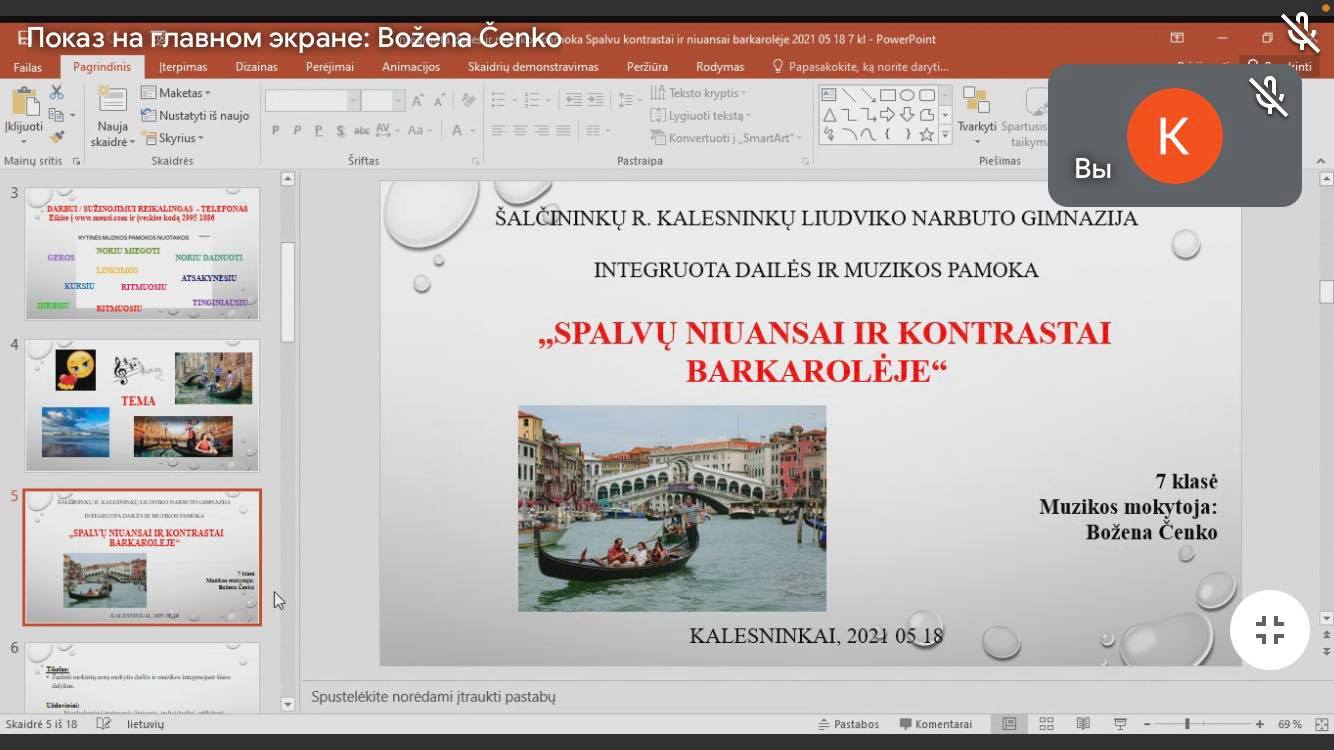This screenshot has height=750, width=1334.
Task: Select the text box shape icon
Action: pos(829,95)
